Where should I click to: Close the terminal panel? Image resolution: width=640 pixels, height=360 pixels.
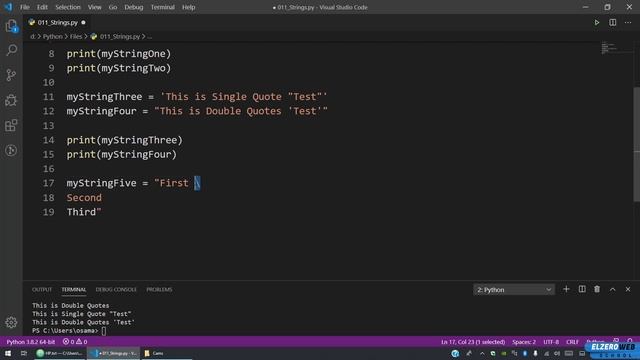click(x=628, y=289)
